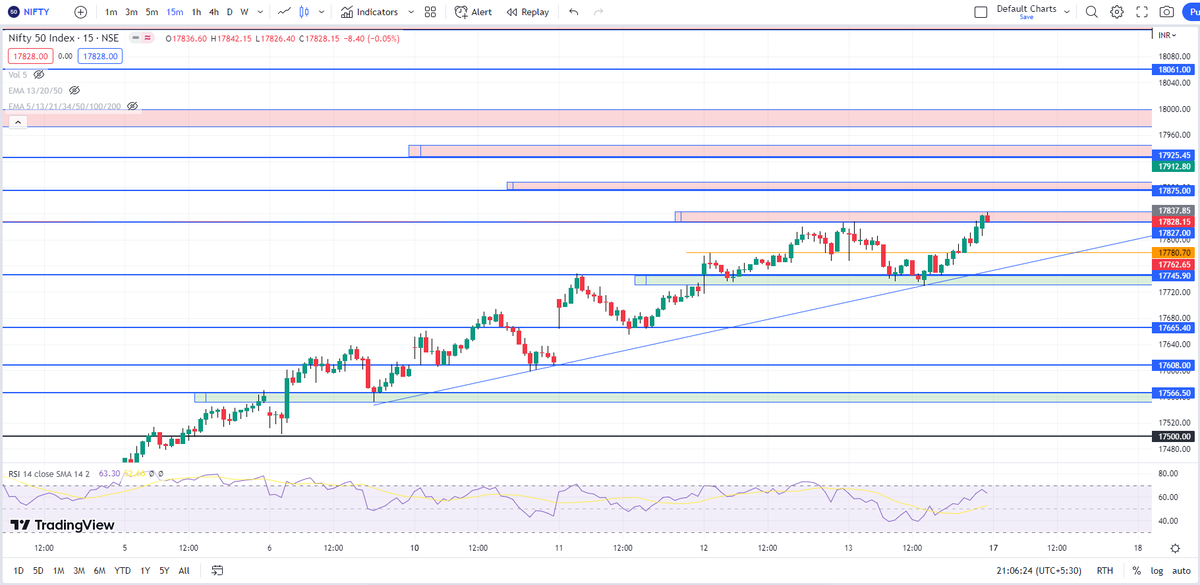This screenshot has height=585, width=1200.
Task: Click the TradingView logo
Action: (x=62, y=525)
